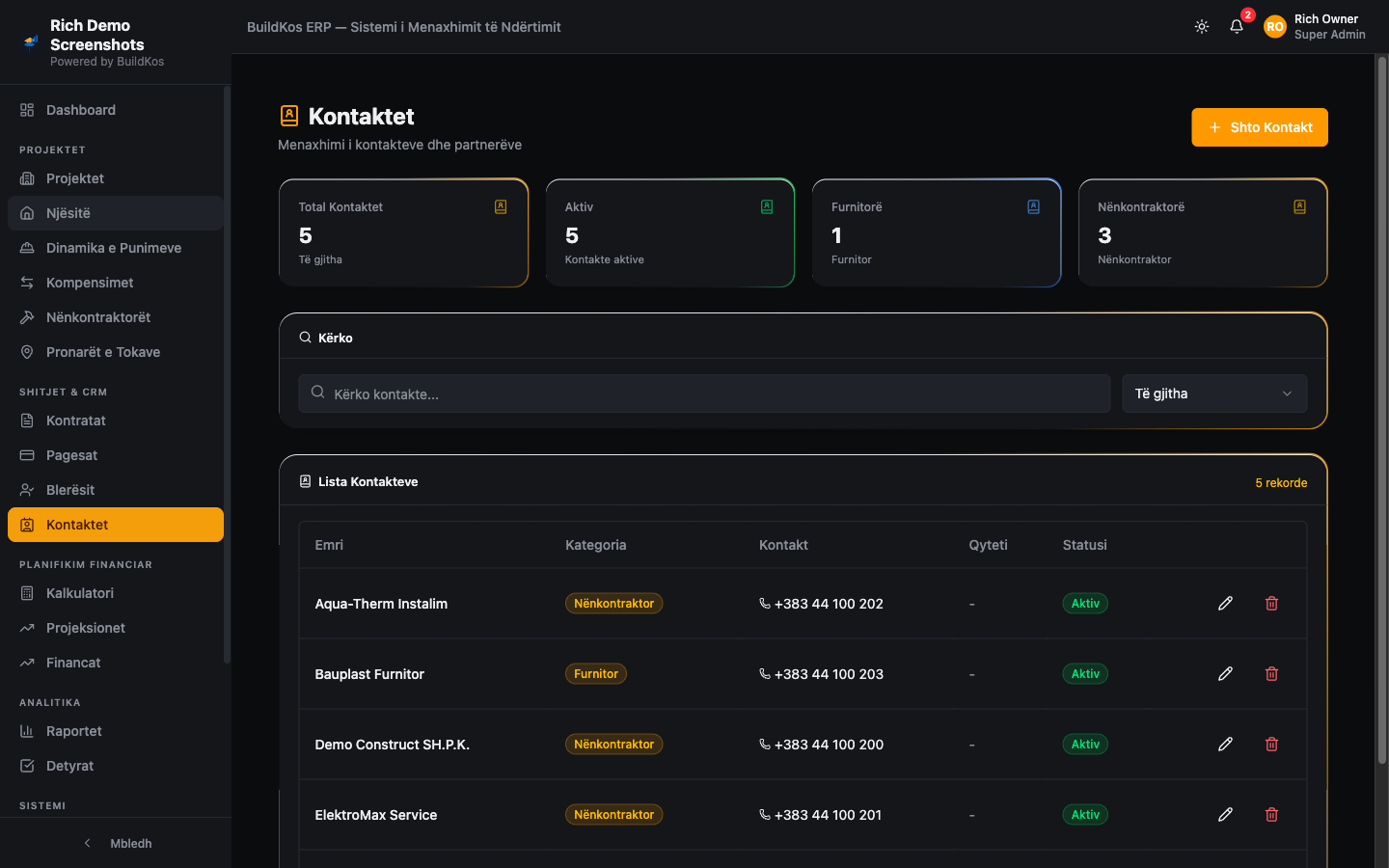The height and width of the screenshot is (868, 1389).
Task: Toggle the light/dark theme sun icon
Action: pos(1202,27)
